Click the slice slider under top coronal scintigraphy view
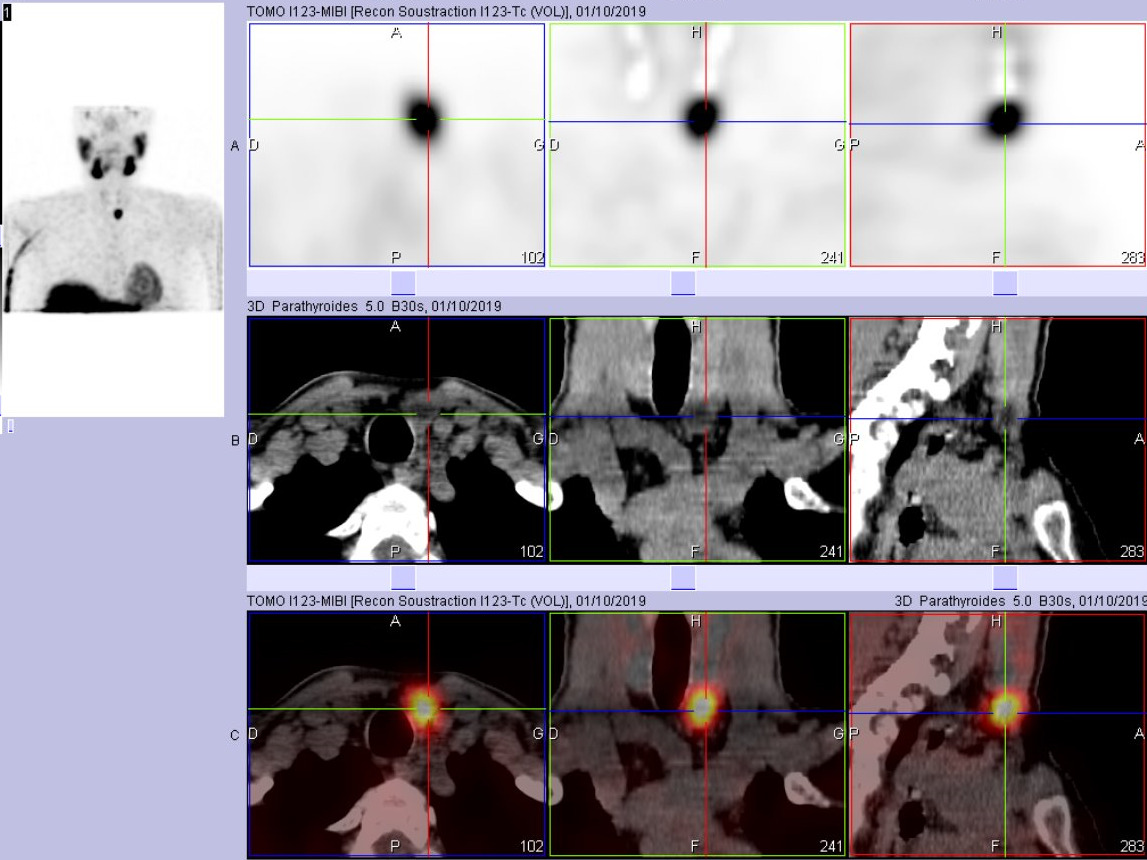This screenshot has height=860, width=1147. coord(683,284)
